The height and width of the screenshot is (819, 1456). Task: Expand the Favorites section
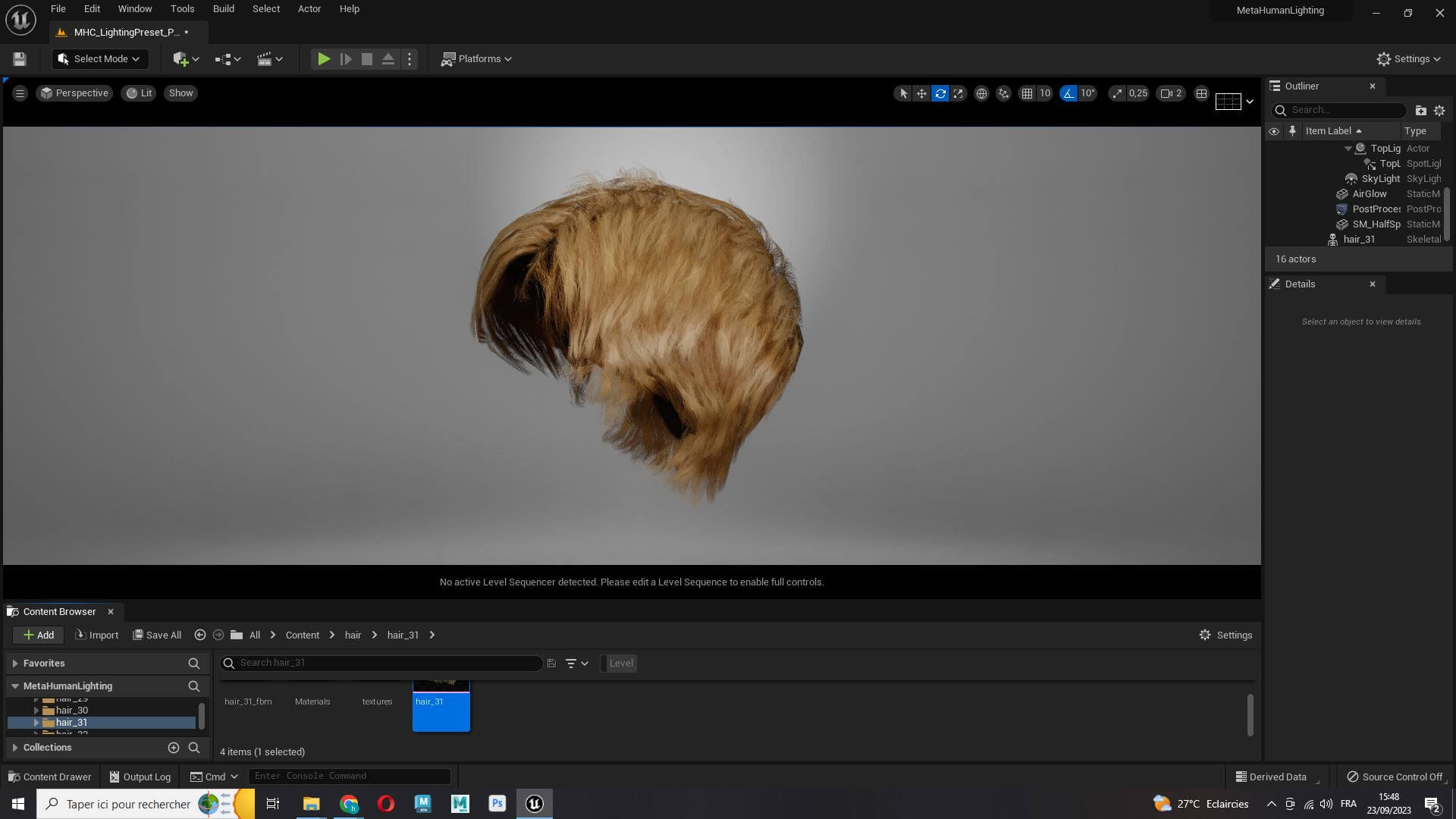[x=15, y=664]
